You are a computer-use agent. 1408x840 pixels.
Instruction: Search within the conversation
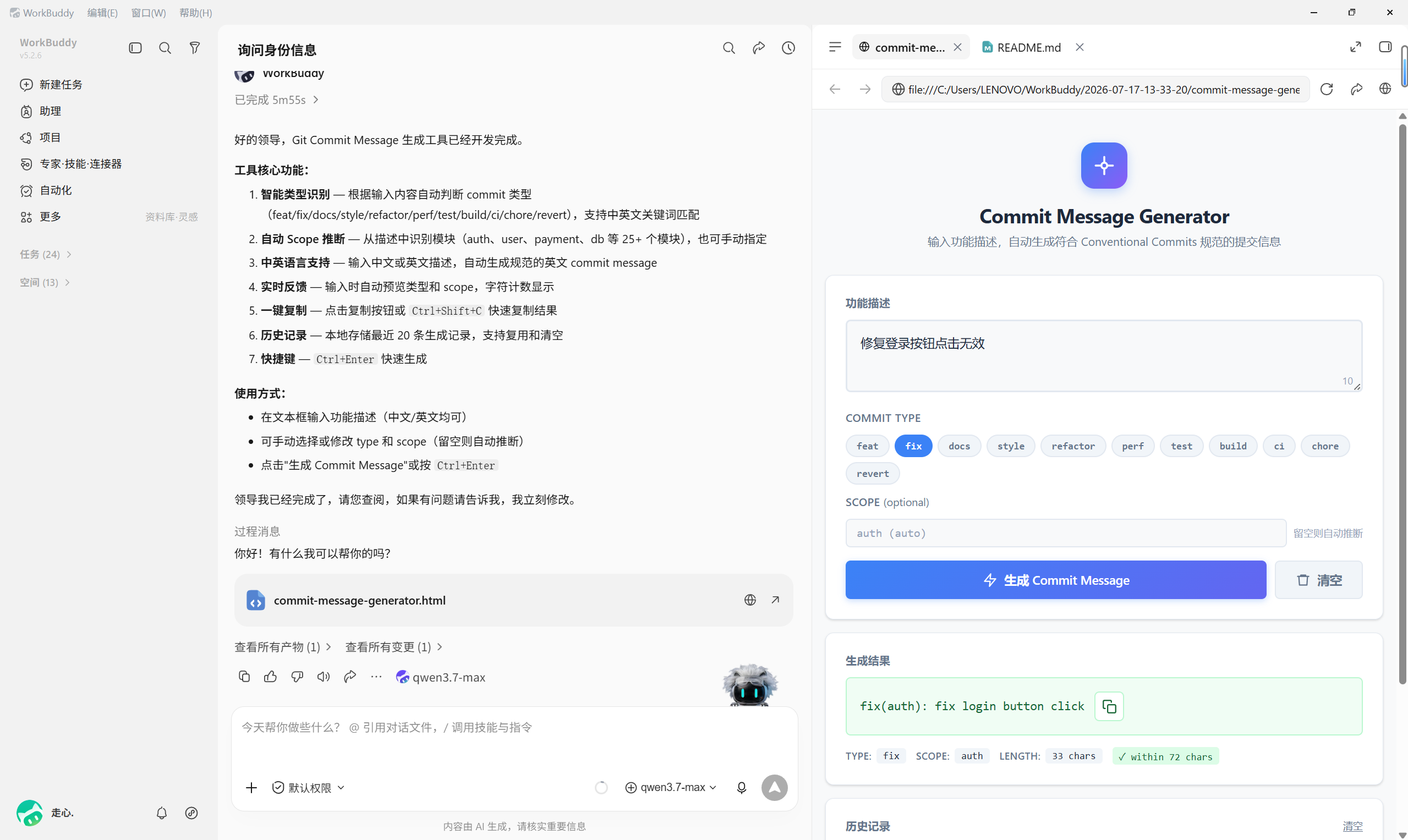pyautogui.click(x=728, y=48)
